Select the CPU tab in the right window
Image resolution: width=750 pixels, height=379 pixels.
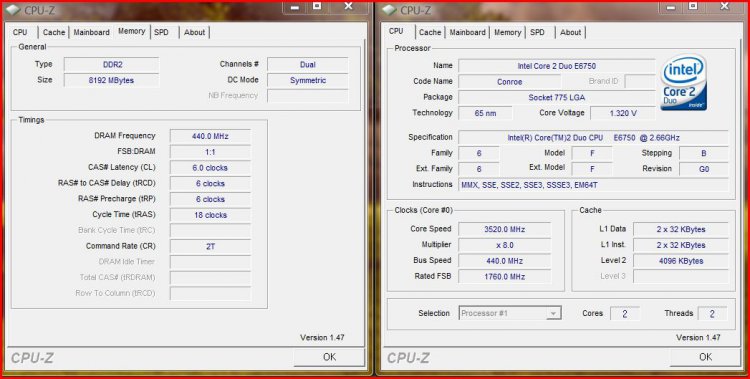tap(396, 31)
